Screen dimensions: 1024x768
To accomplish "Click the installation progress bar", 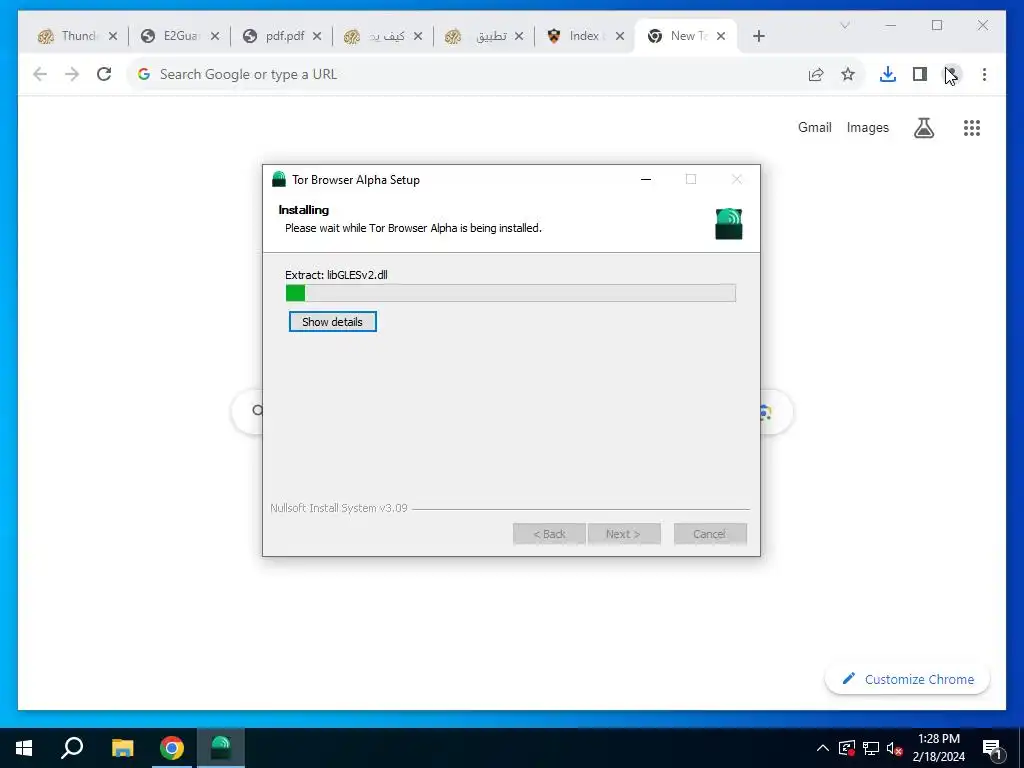I will point(511,293).
